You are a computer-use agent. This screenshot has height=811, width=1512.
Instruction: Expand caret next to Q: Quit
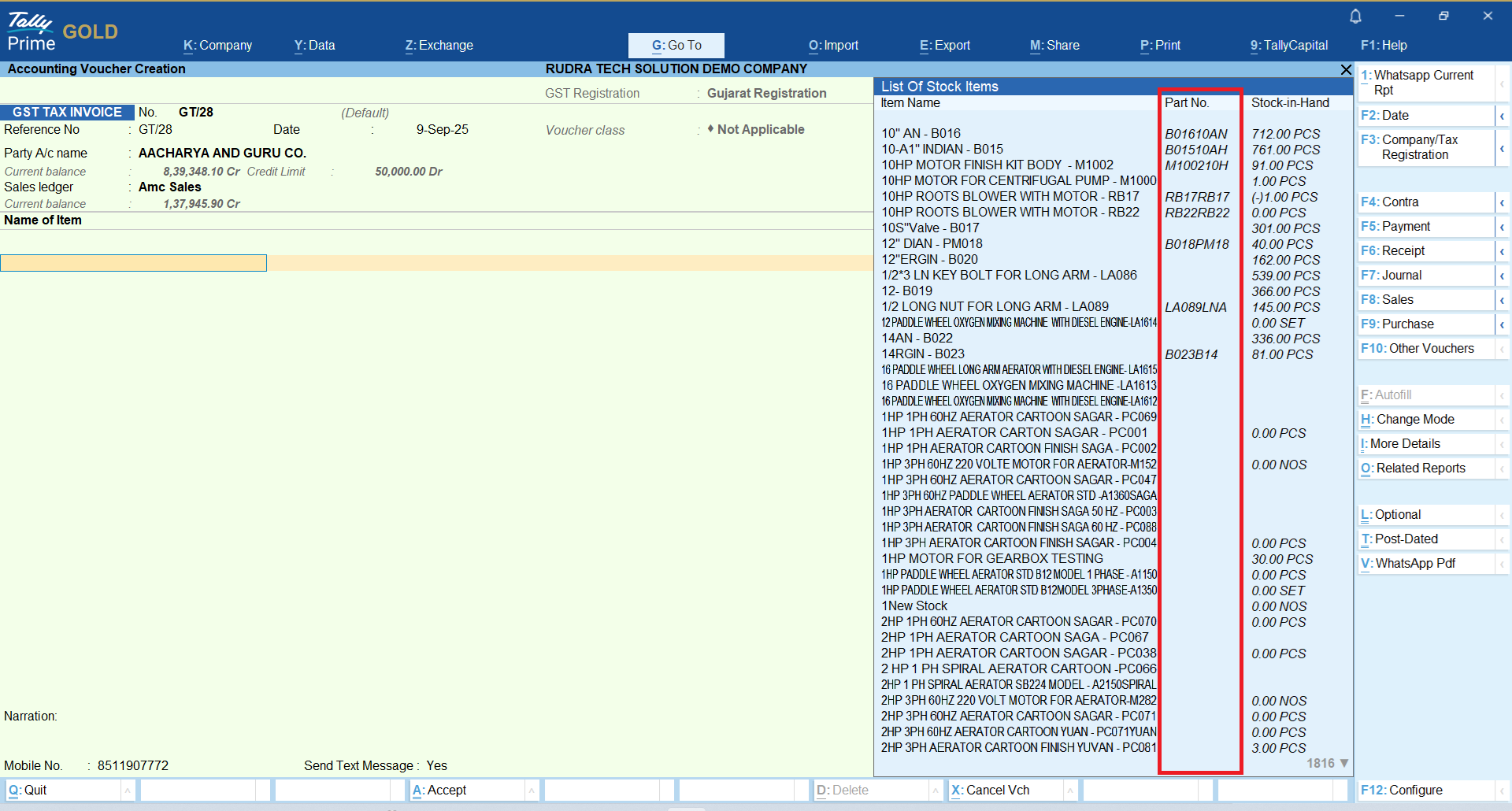pyautogui.click(x=128, y=791)
